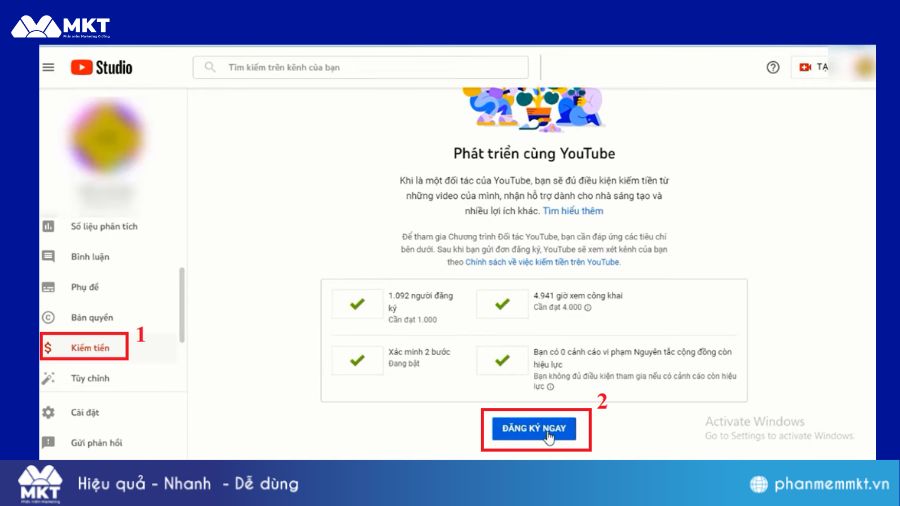This screenshot has height=506, width=900.
Task: Click the Bản quyền copyright icon
Action: (48, 318)
